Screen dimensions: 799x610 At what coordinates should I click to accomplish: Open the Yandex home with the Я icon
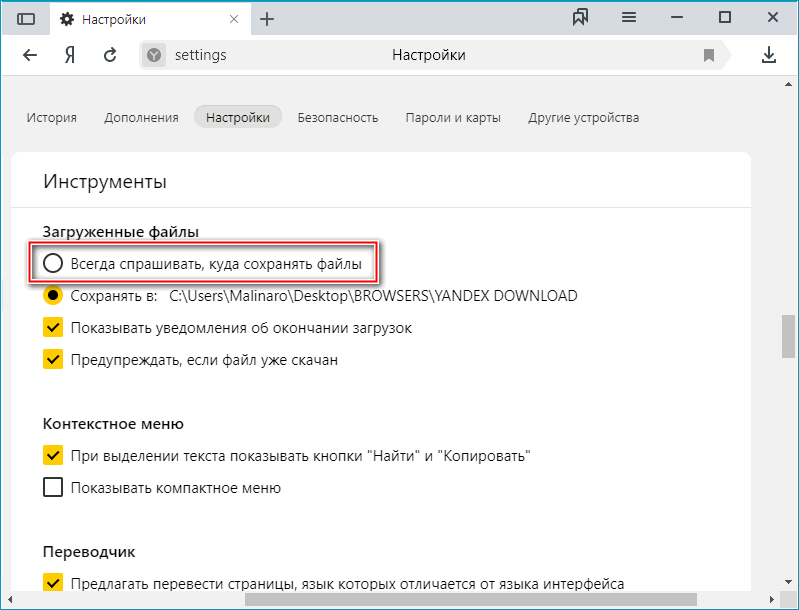(70, 55)
